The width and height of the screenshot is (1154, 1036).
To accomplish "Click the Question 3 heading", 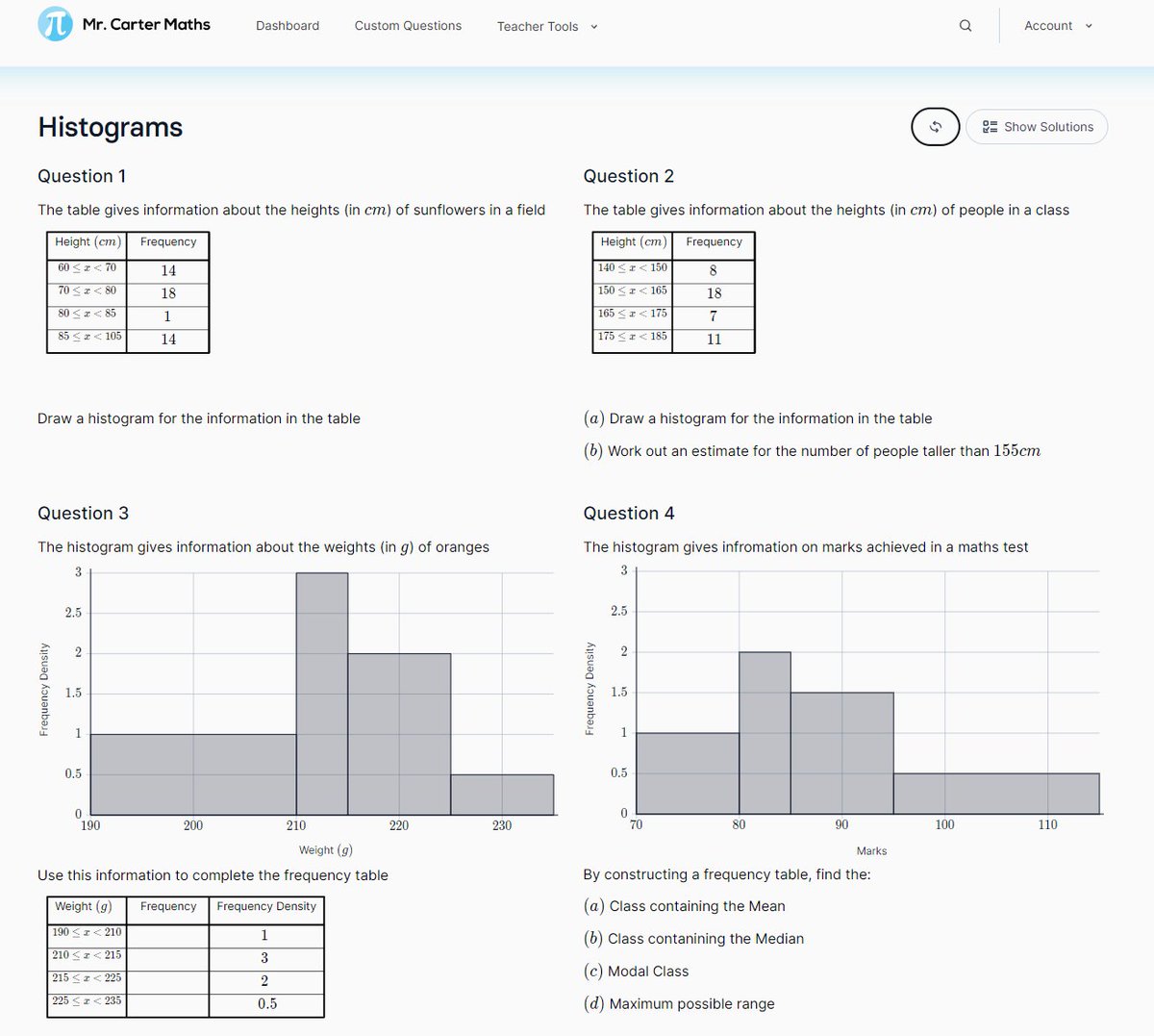I will point(83,514).
